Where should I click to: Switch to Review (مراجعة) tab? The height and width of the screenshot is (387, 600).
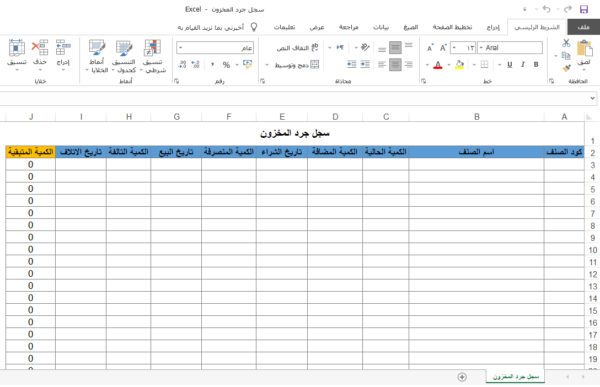click(349, 27)
